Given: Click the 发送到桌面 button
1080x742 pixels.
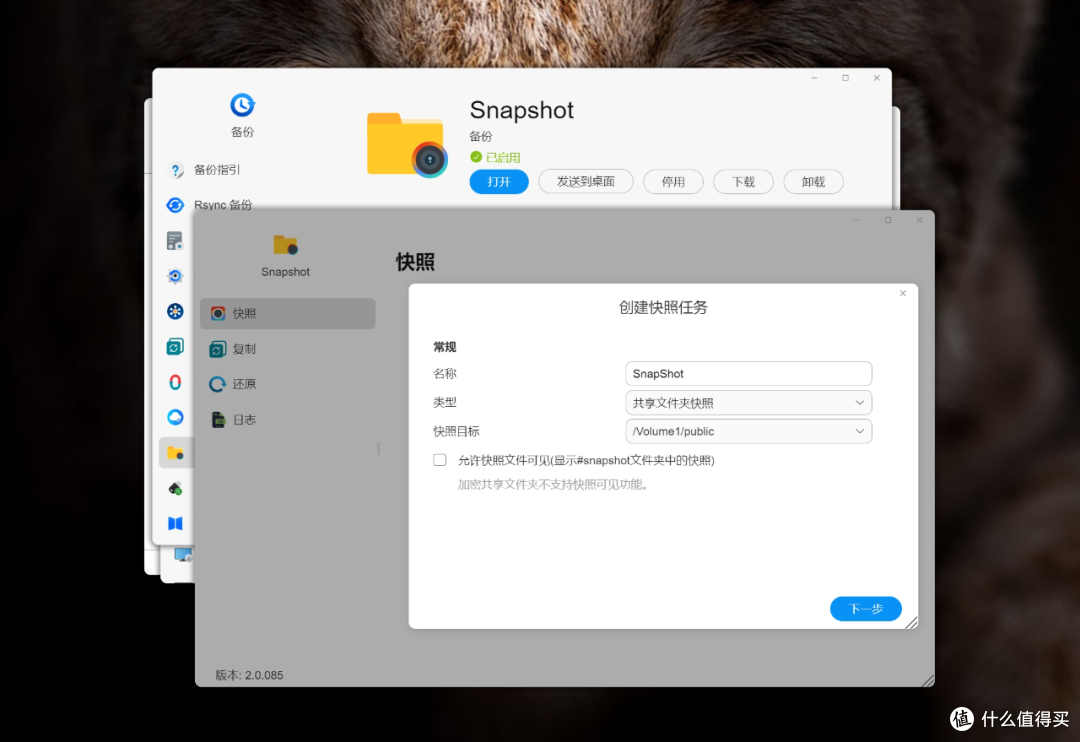Looking at the screenshot, I should [585, 182].
